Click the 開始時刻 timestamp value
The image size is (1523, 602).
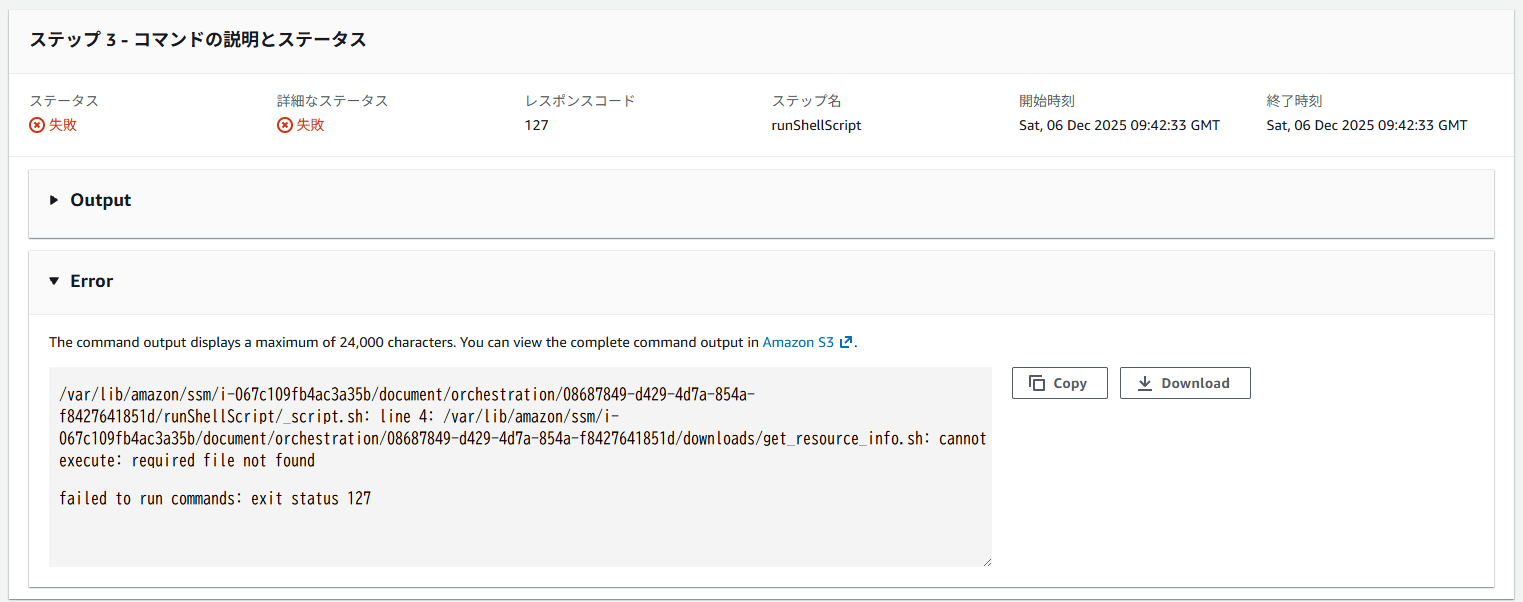1119,126
